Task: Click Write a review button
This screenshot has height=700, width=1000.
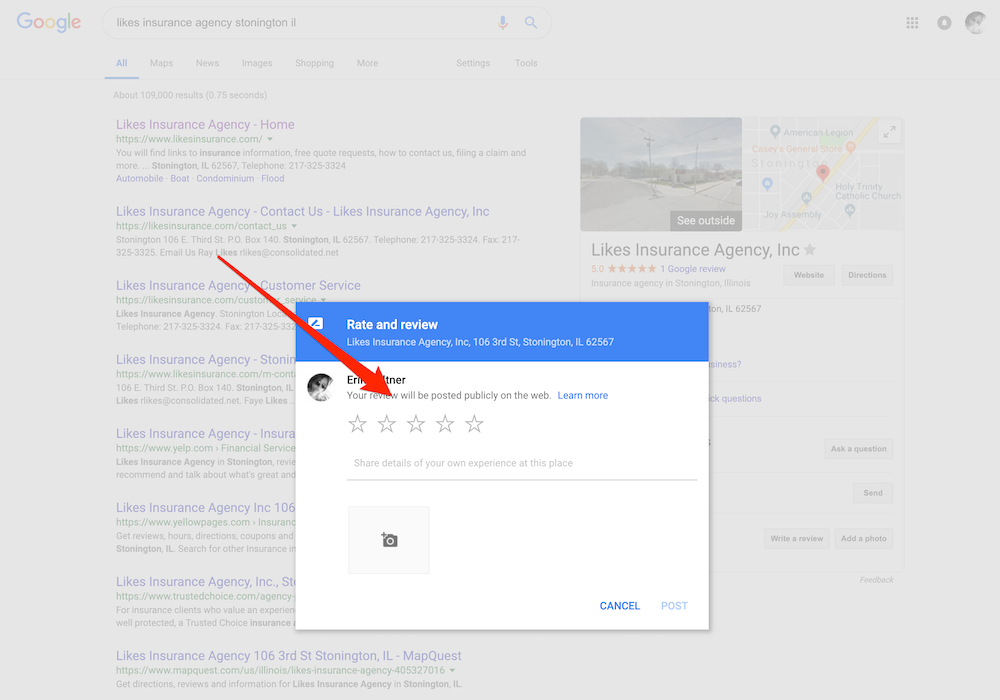Action: (x=797, y=539)
